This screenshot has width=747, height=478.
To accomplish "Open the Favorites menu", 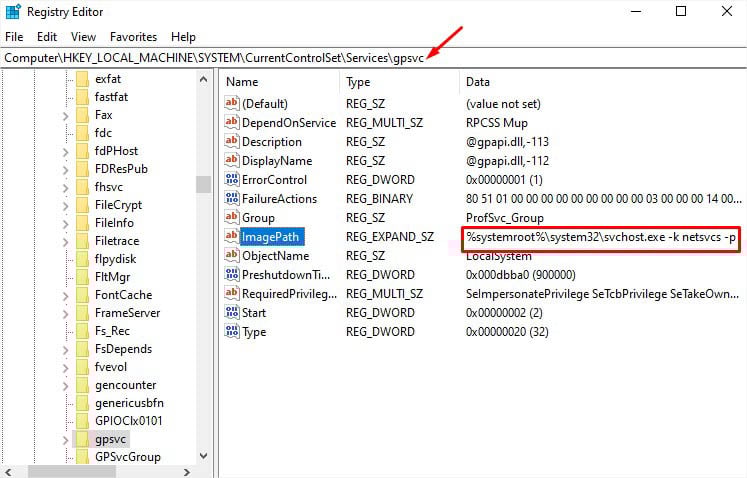I will (x=133, y=37).
